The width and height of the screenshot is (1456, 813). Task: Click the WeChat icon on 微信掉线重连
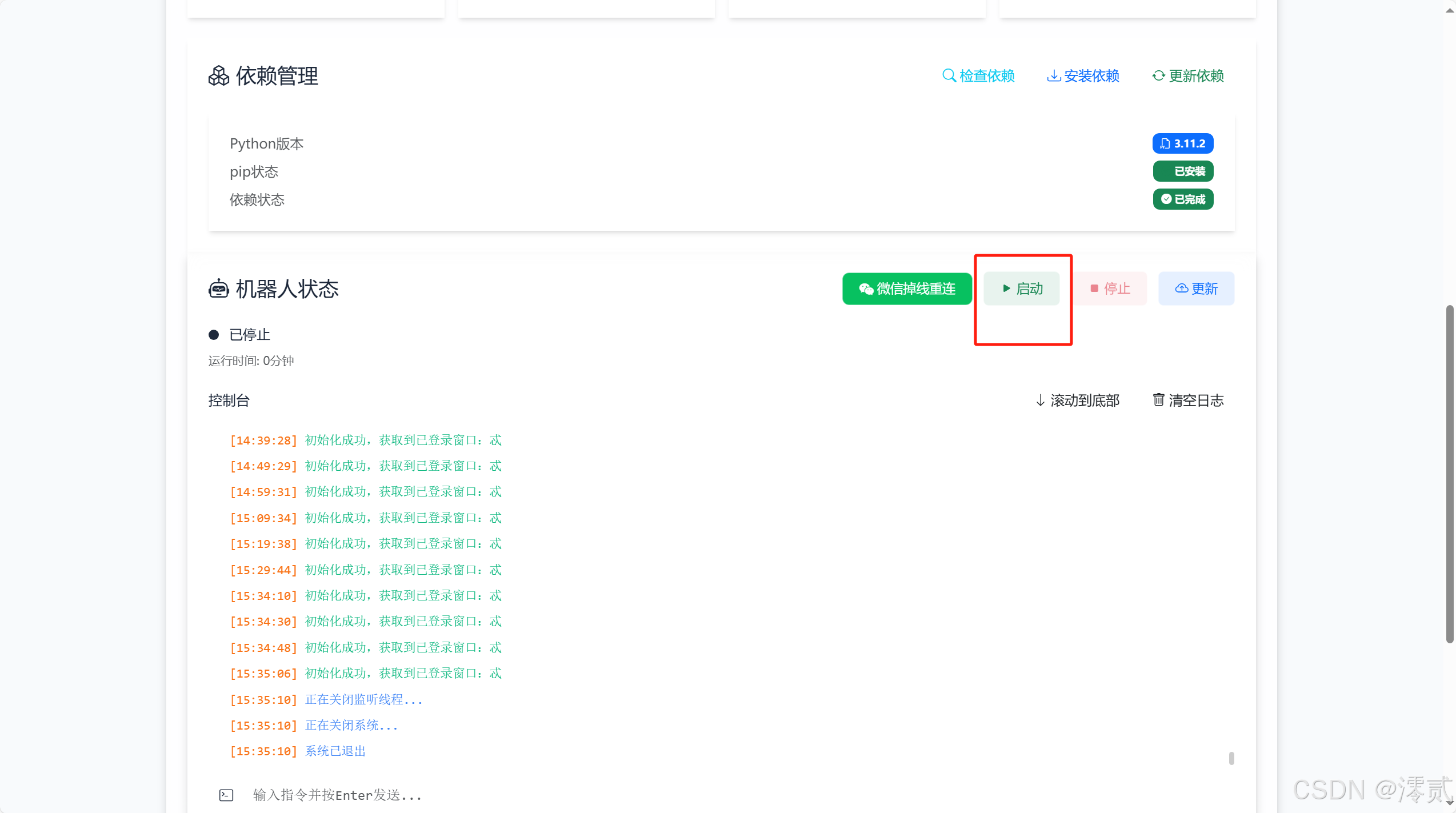(866, 289)
